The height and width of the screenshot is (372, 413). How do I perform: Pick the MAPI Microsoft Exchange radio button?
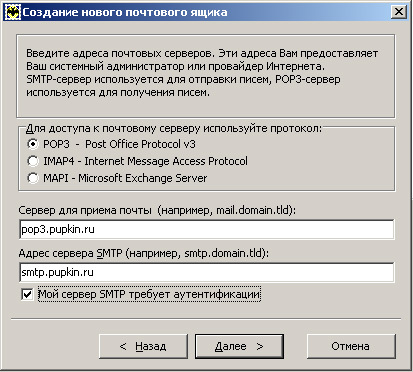pyautogui.click(x=33, y=178)
